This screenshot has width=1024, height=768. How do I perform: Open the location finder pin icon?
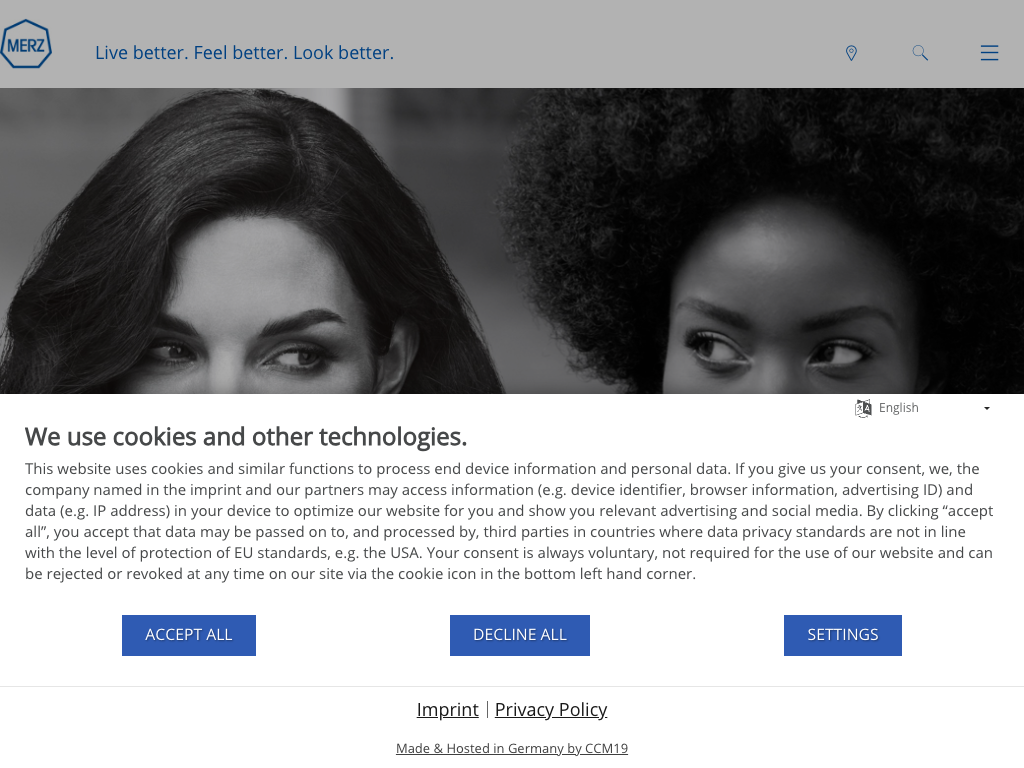tap(851, 53)
